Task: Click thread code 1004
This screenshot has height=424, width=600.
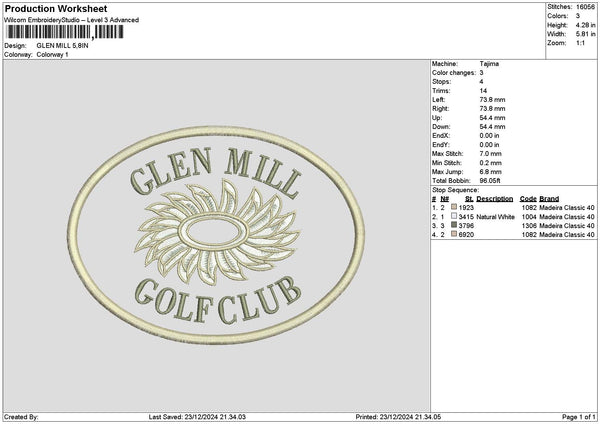Action: coord(529,217)
